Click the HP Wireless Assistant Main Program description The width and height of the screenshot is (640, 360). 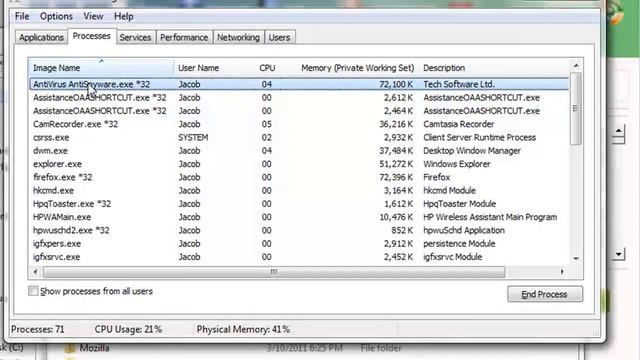pyautogui.click(x=490, y=217)
